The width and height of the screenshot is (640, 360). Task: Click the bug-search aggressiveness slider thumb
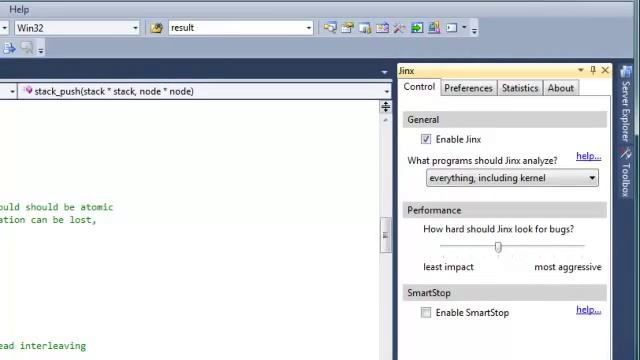(498, 247)
